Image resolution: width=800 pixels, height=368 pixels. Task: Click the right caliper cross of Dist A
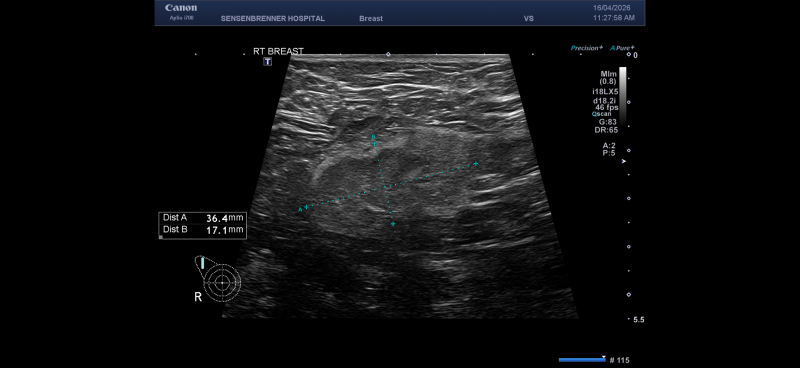tap(476, 164)
